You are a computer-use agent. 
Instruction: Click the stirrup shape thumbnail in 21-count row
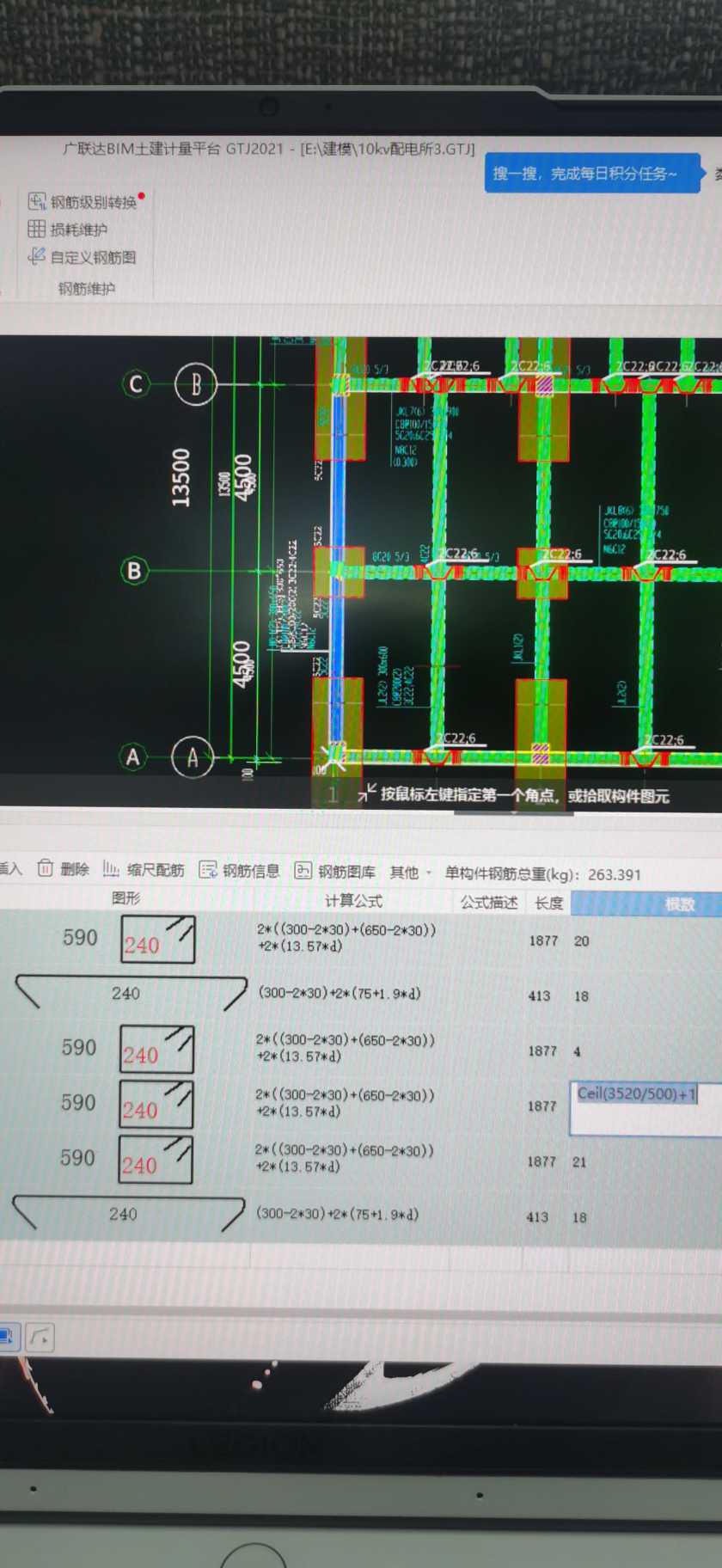tap(156, 1159)
